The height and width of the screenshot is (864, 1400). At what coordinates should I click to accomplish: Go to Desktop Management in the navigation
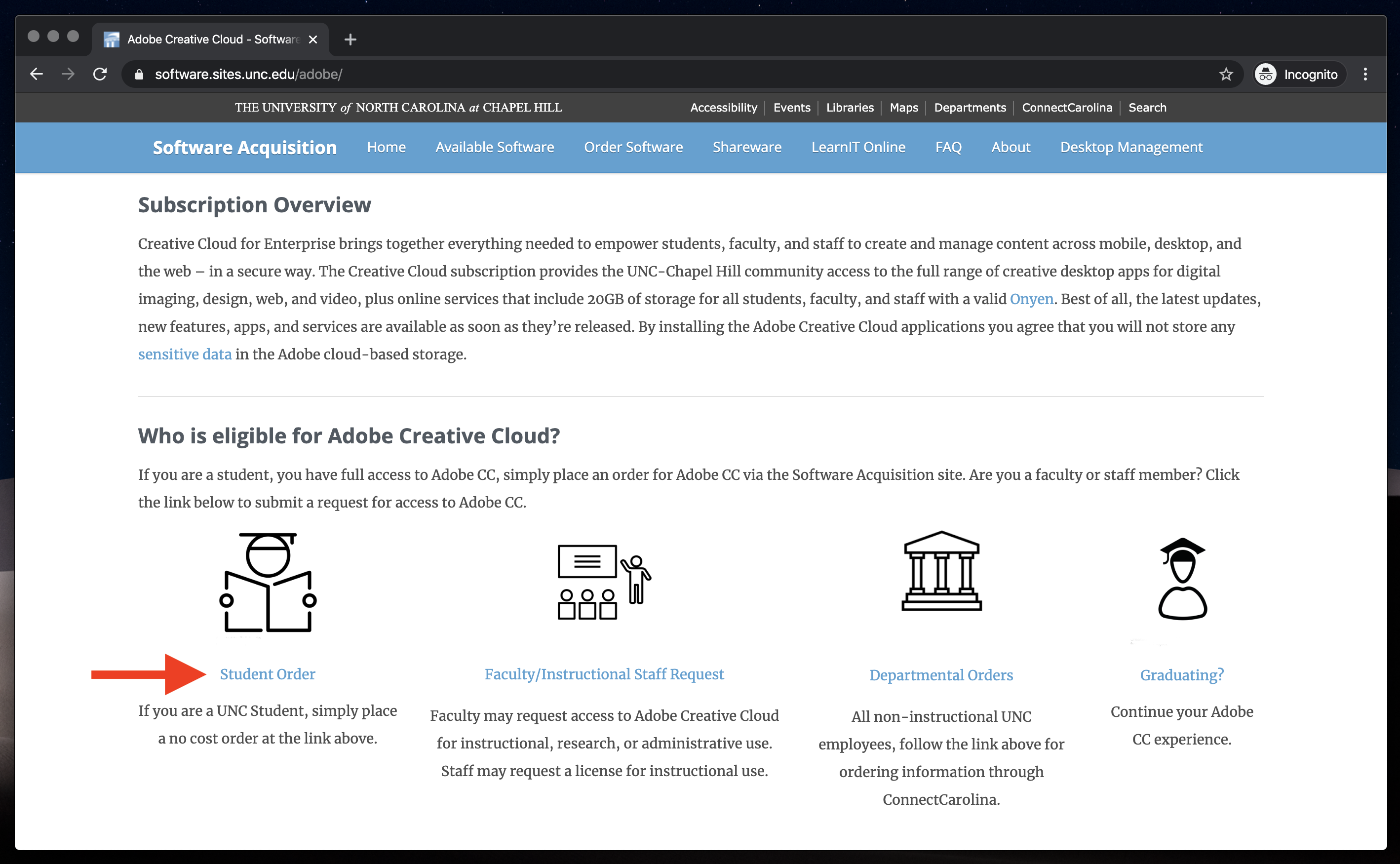(x=1131, y=148)
